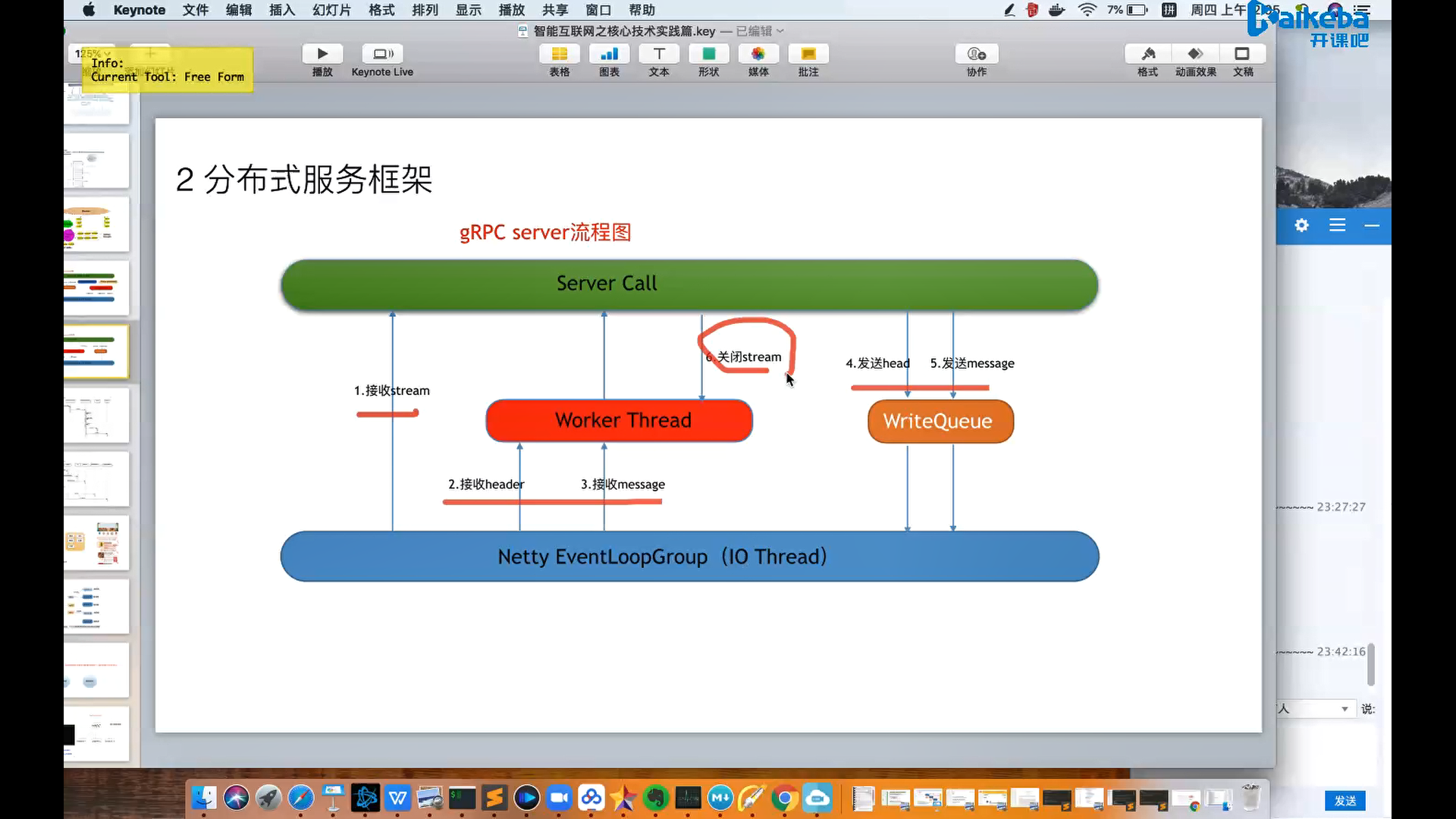
Task: Open the 幻灯片 menu in menu bar
Action: point(331,10)
